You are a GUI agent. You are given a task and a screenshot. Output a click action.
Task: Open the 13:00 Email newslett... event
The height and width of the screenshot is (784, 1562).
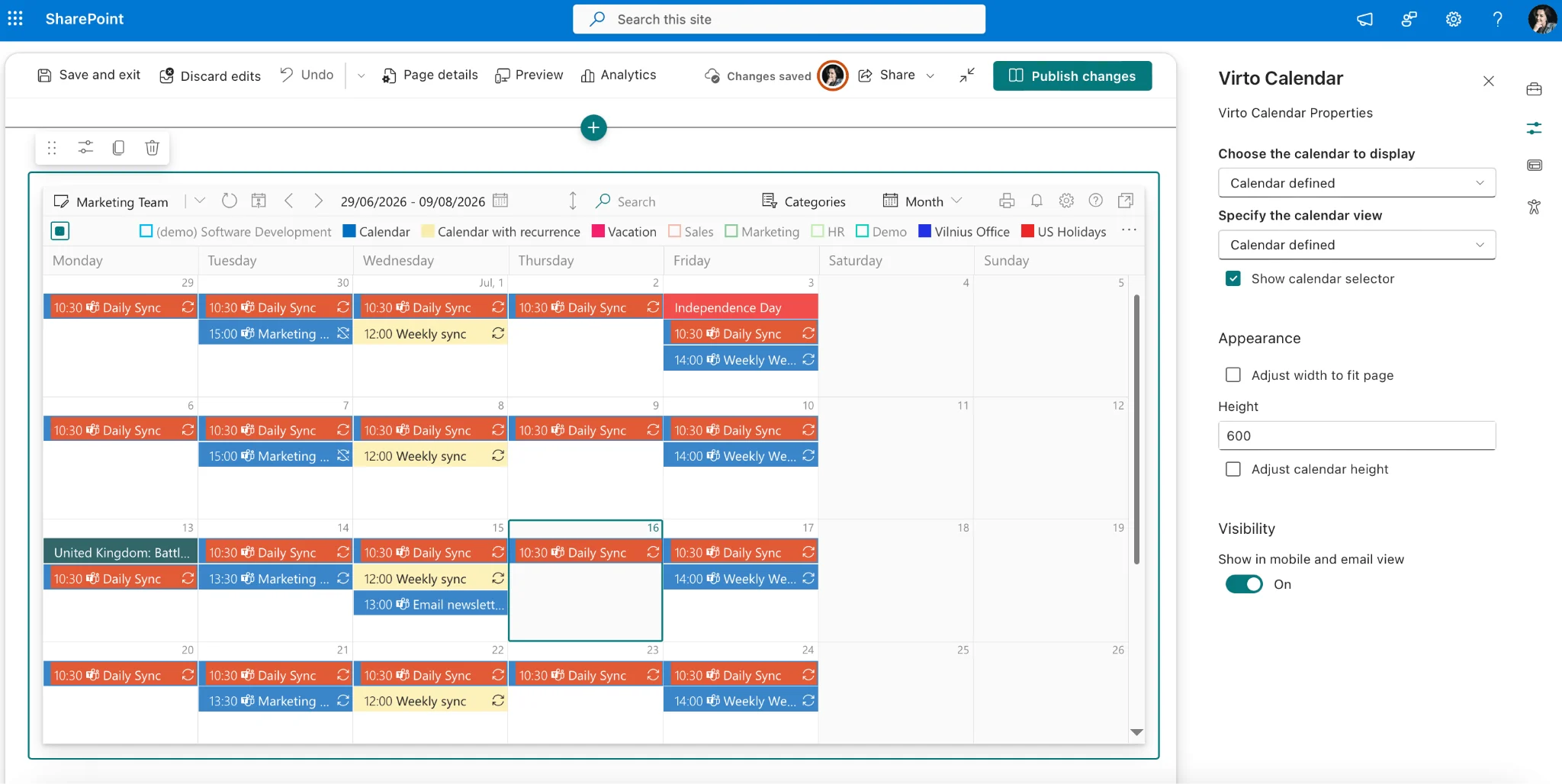click(x=431, y=604)
